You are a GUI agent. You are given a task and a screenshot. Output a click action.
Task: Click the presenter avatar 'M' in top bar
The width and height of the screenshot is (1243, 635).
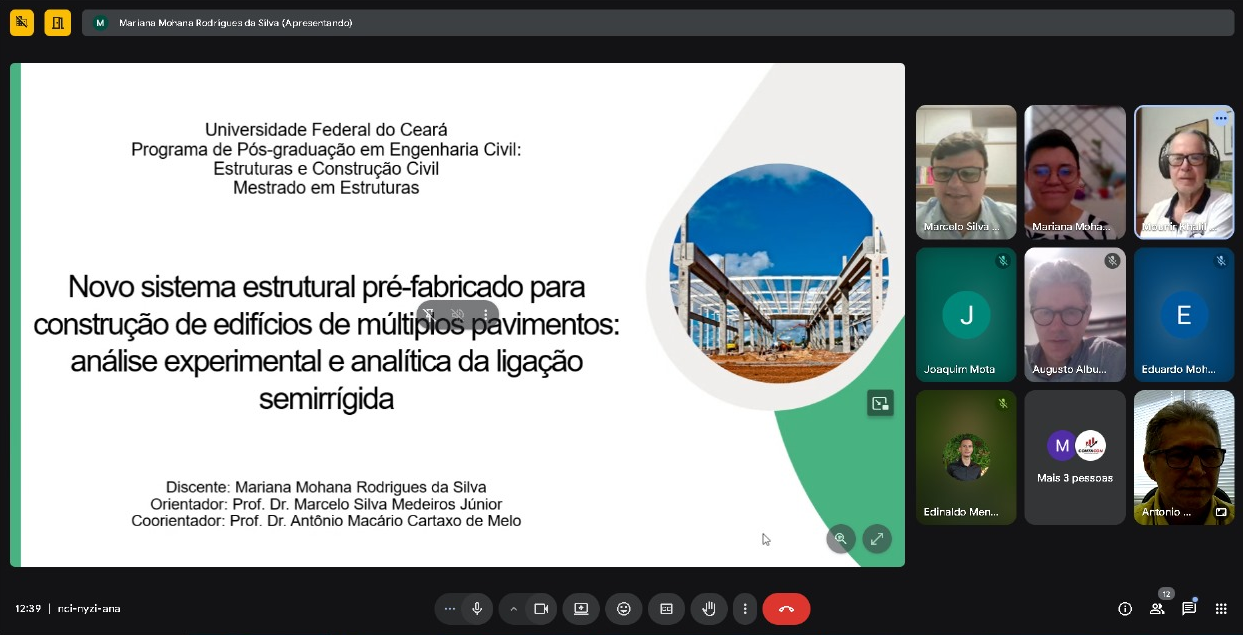[x=100, y=22]
